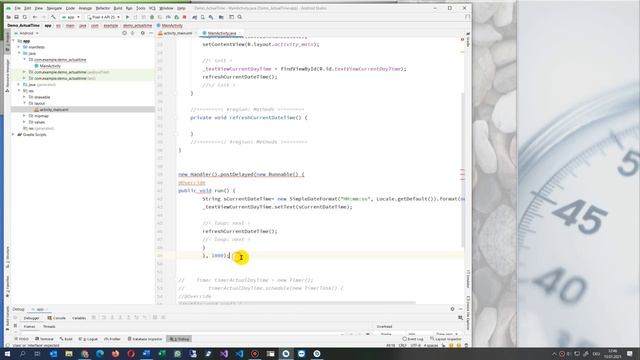Open the Layout Inspector

[x=445, y=339]
